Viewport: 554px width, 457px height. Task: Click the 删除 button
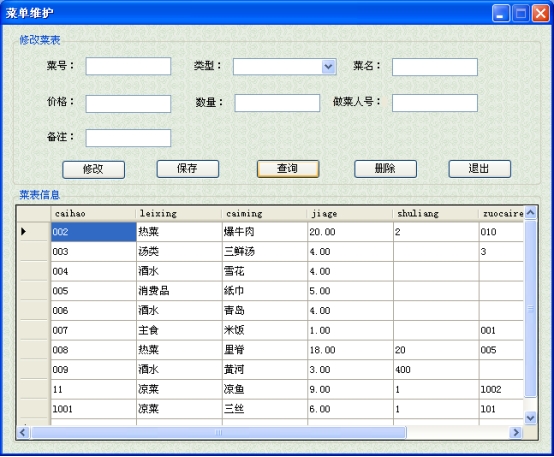(385, 169)
